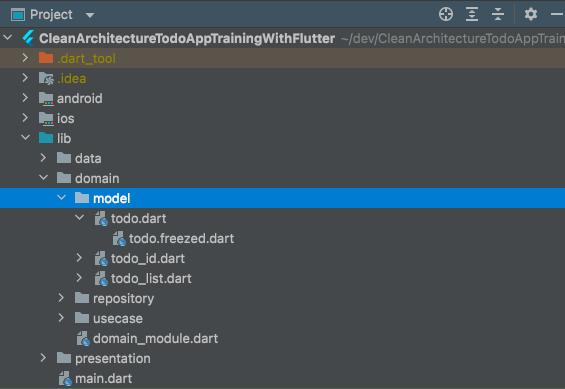Expand the repository folder
Screen dimensions: 565x389
click(x=61, y=298)
